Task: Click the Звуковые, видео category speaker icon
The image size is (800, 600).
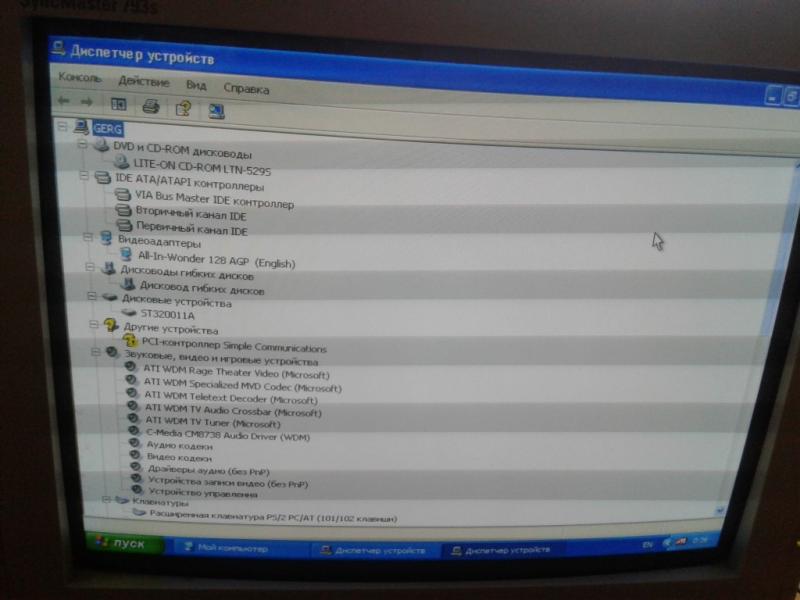Action: point(112,352)
